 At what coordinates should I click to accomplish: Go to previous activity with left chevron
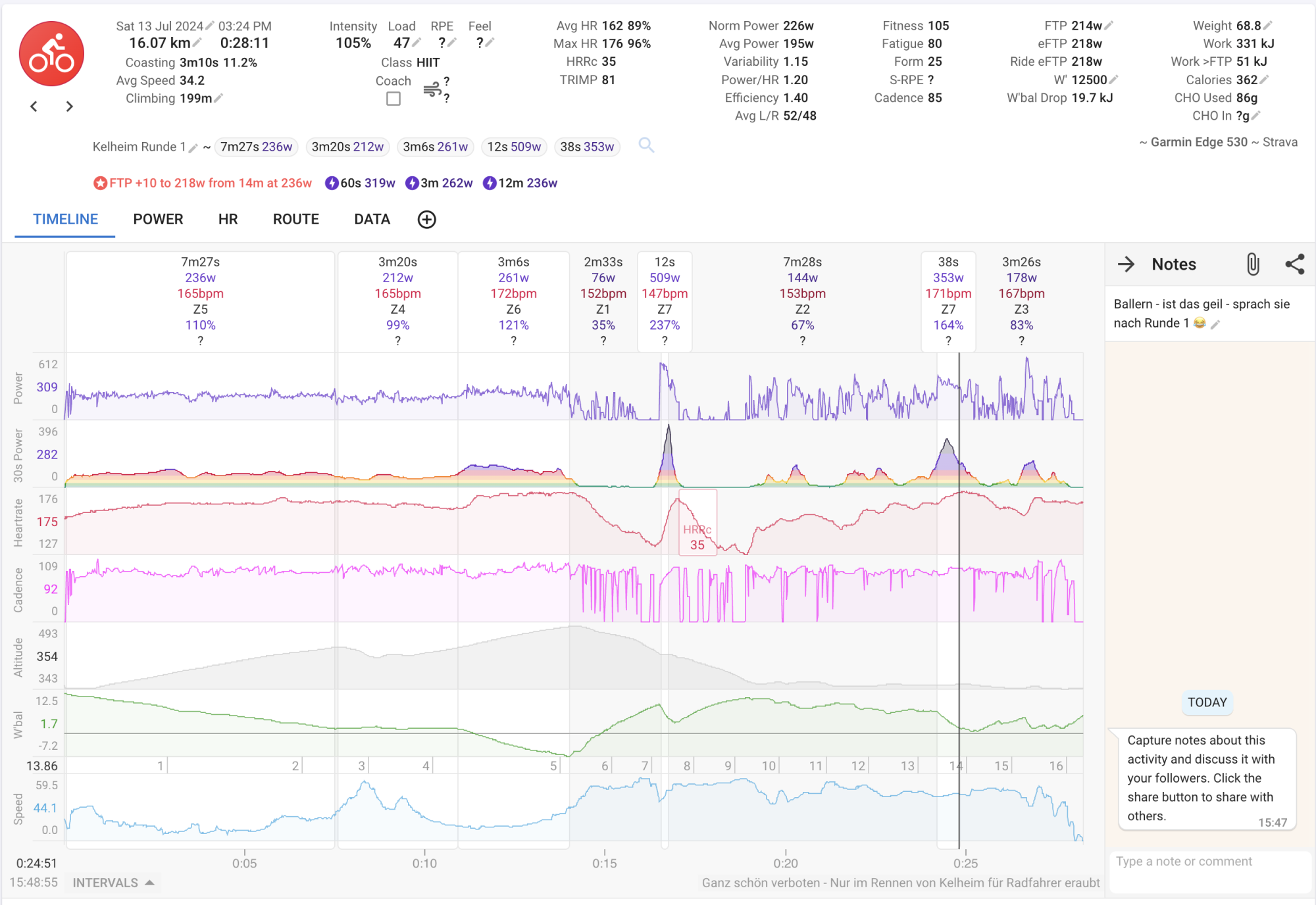tap(34, 107)
